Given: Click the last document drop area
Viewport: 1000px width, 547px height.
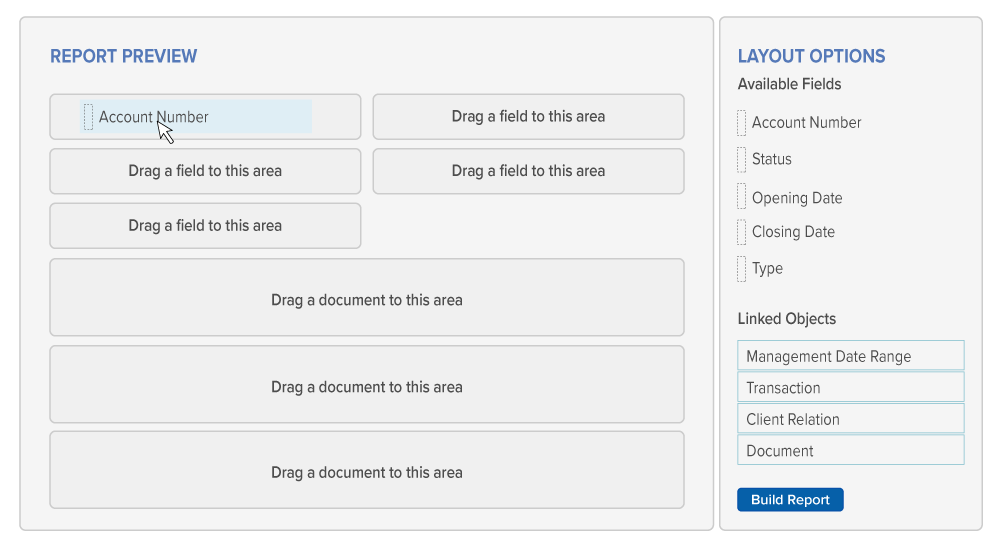Looking at the screenshot, I should 366,472.
